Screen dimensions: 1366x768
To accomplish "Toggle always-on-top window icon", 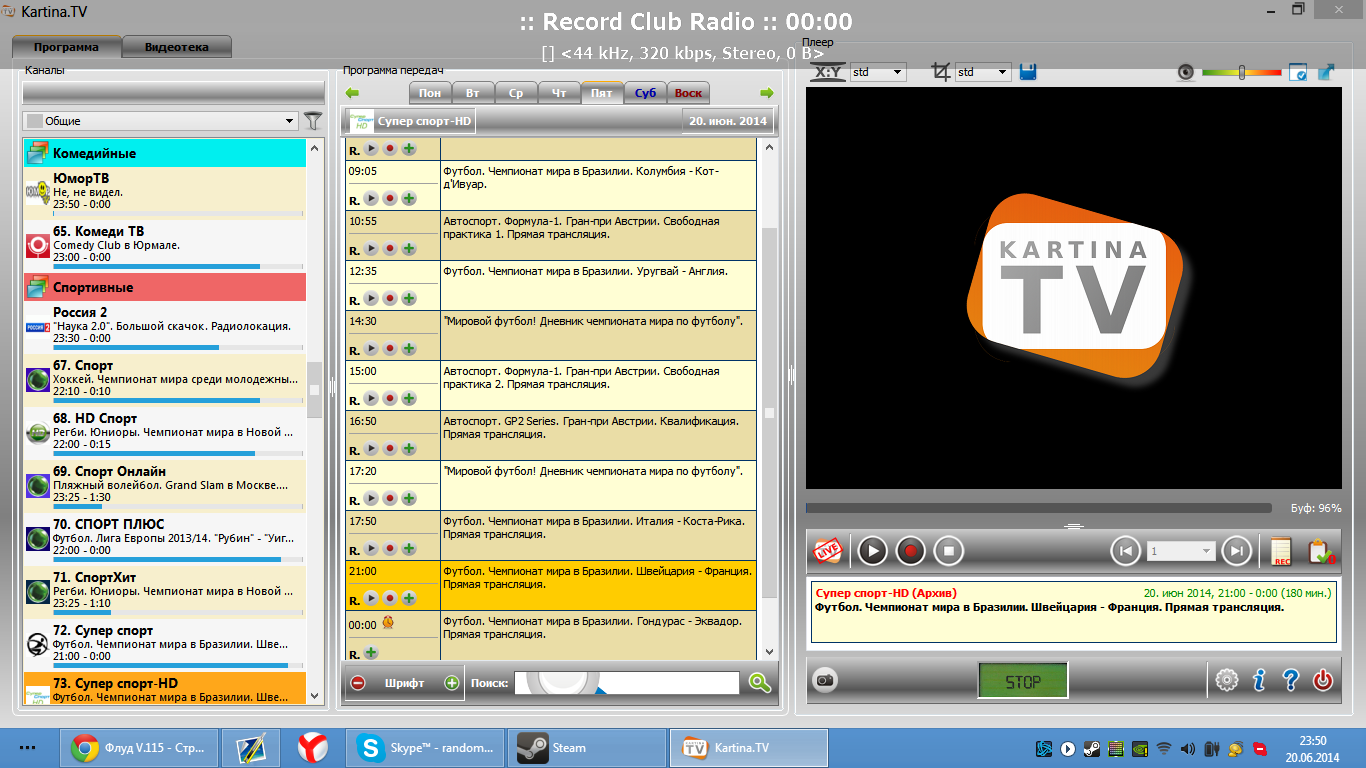I will [x=1298, y=72].
